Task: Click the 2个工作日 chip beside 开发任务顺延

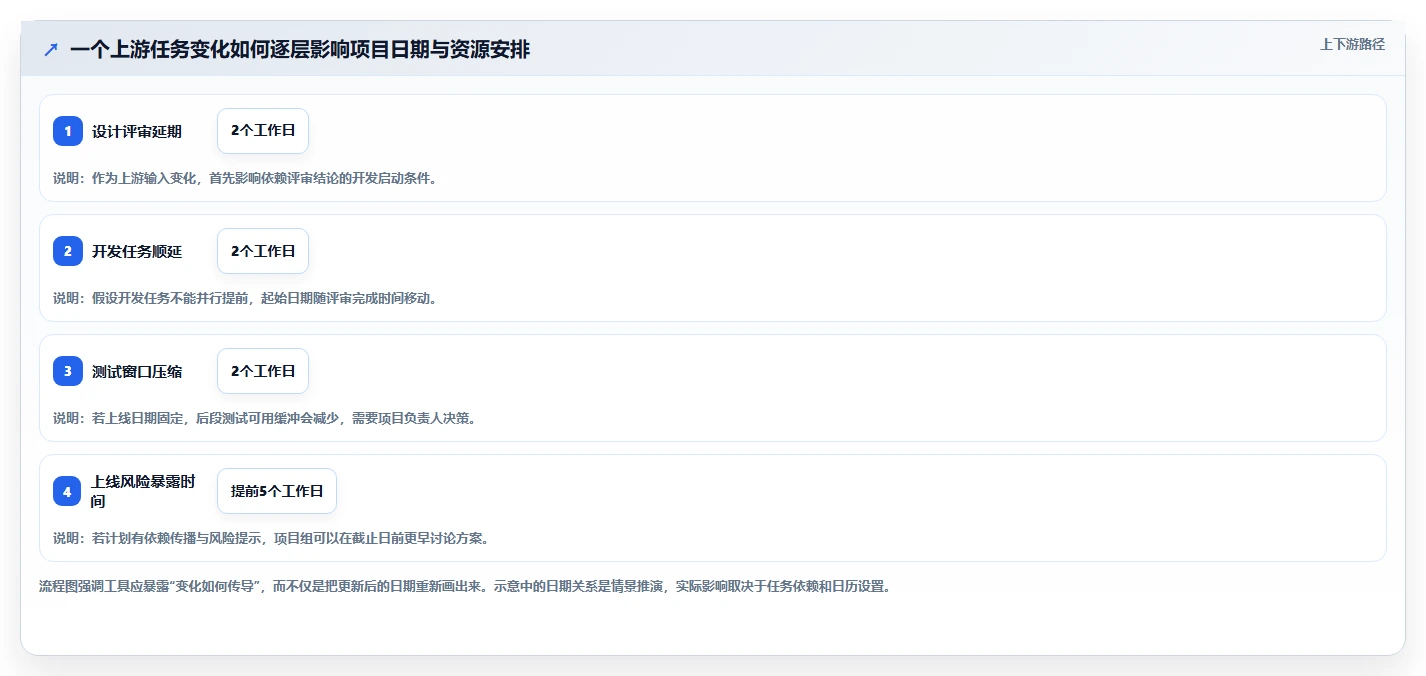Action: tap(263, 251)
